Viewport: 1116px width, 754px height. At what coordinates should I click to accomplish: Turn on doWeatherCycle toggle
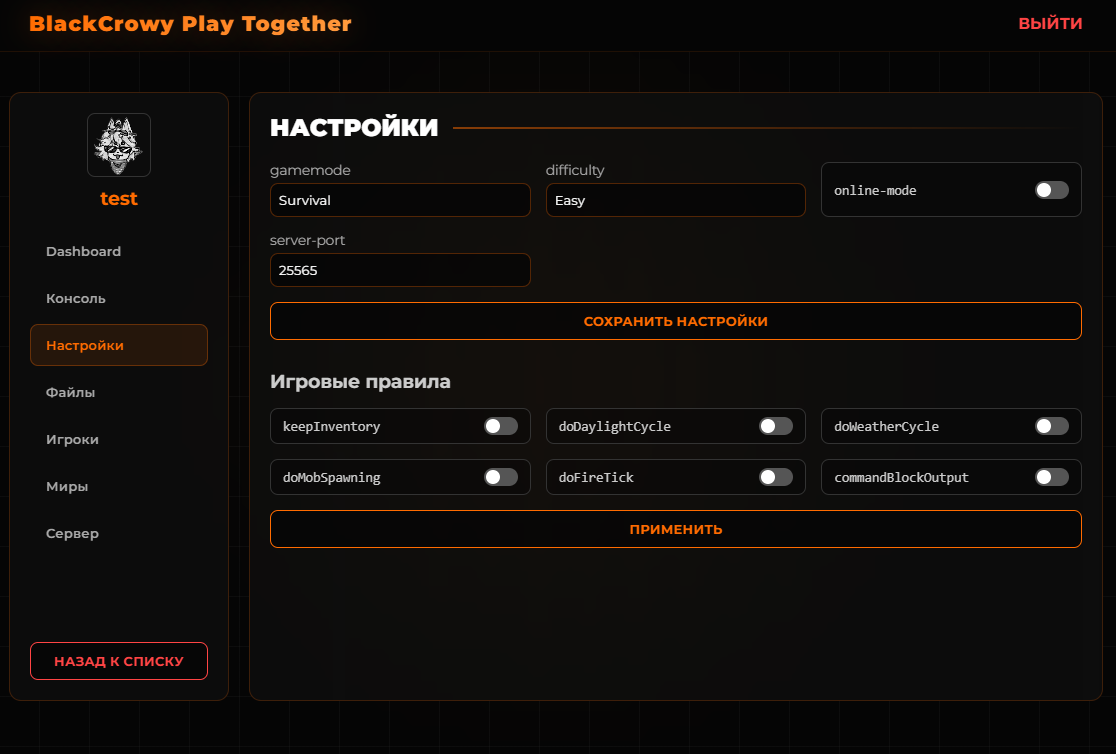tap(1051, 426)
